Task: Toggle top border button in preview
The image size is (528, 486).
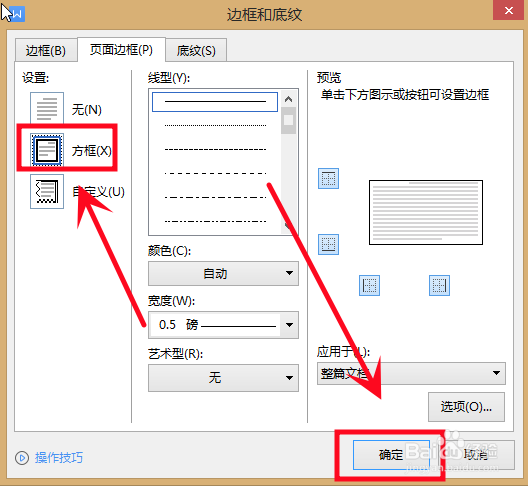Action: (328, 179)
